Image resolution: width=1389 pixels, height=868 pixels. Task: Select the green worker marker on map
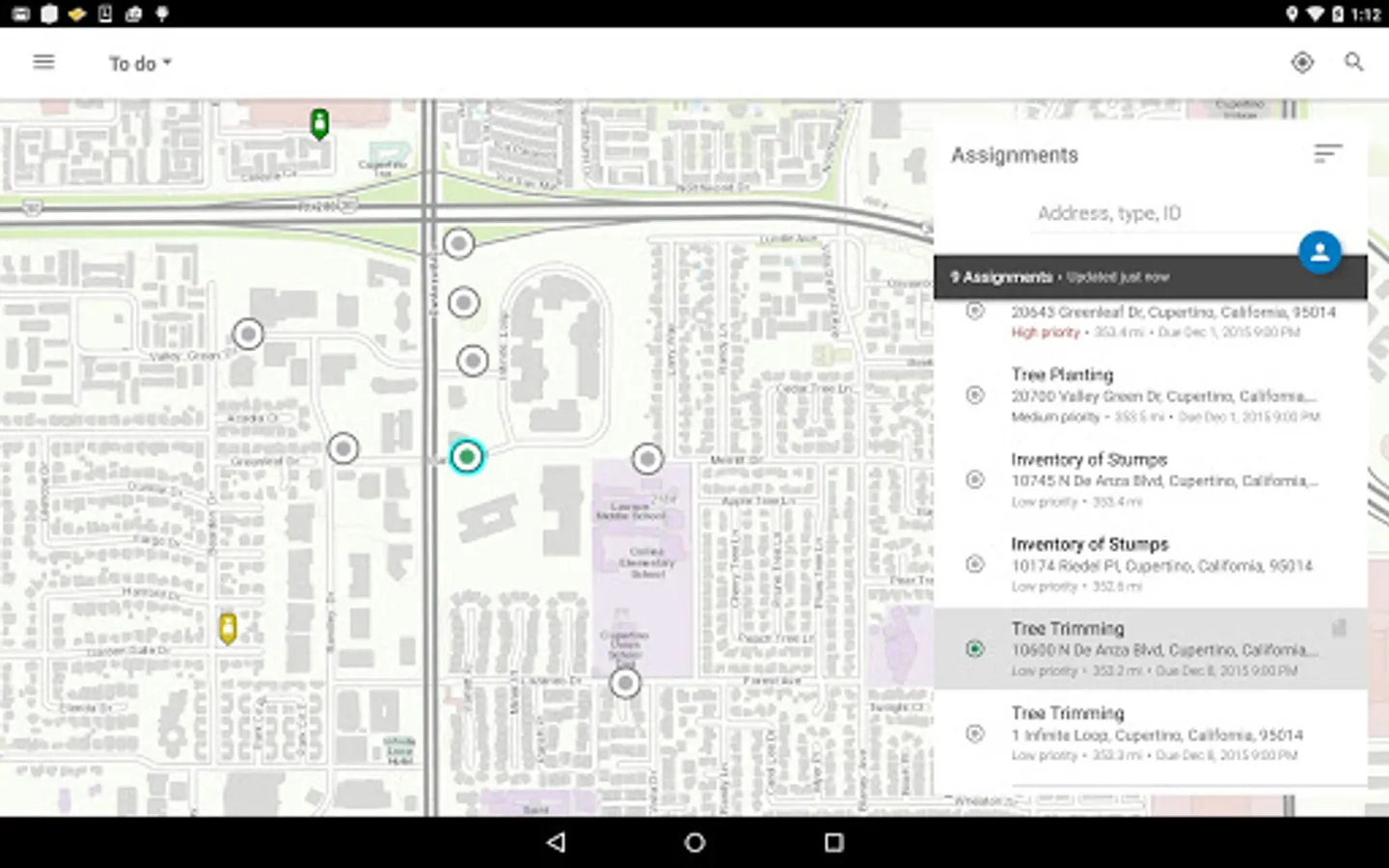pyautogui.click(x=319, y=123)
